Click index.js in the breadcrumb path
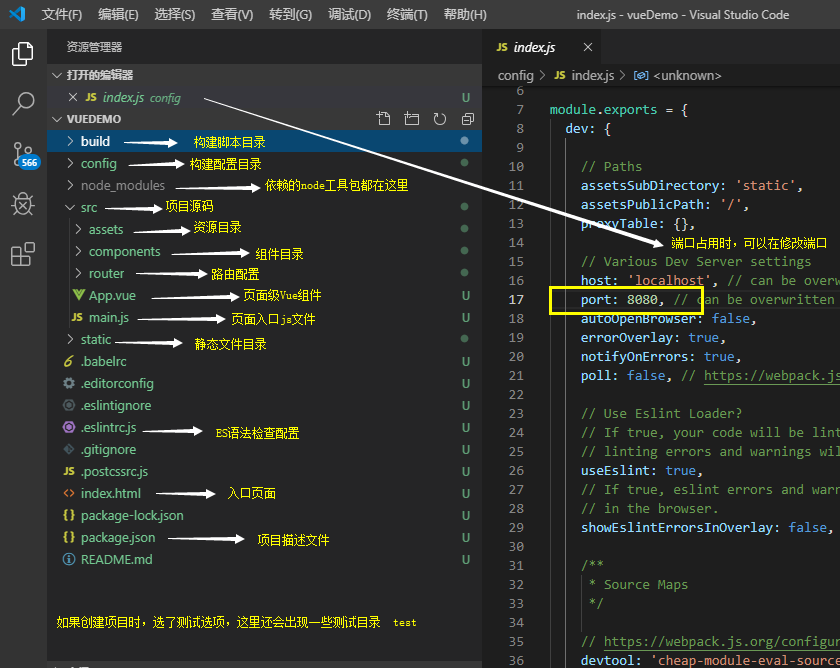Viewport: 840px width, 668px height. 592,76
